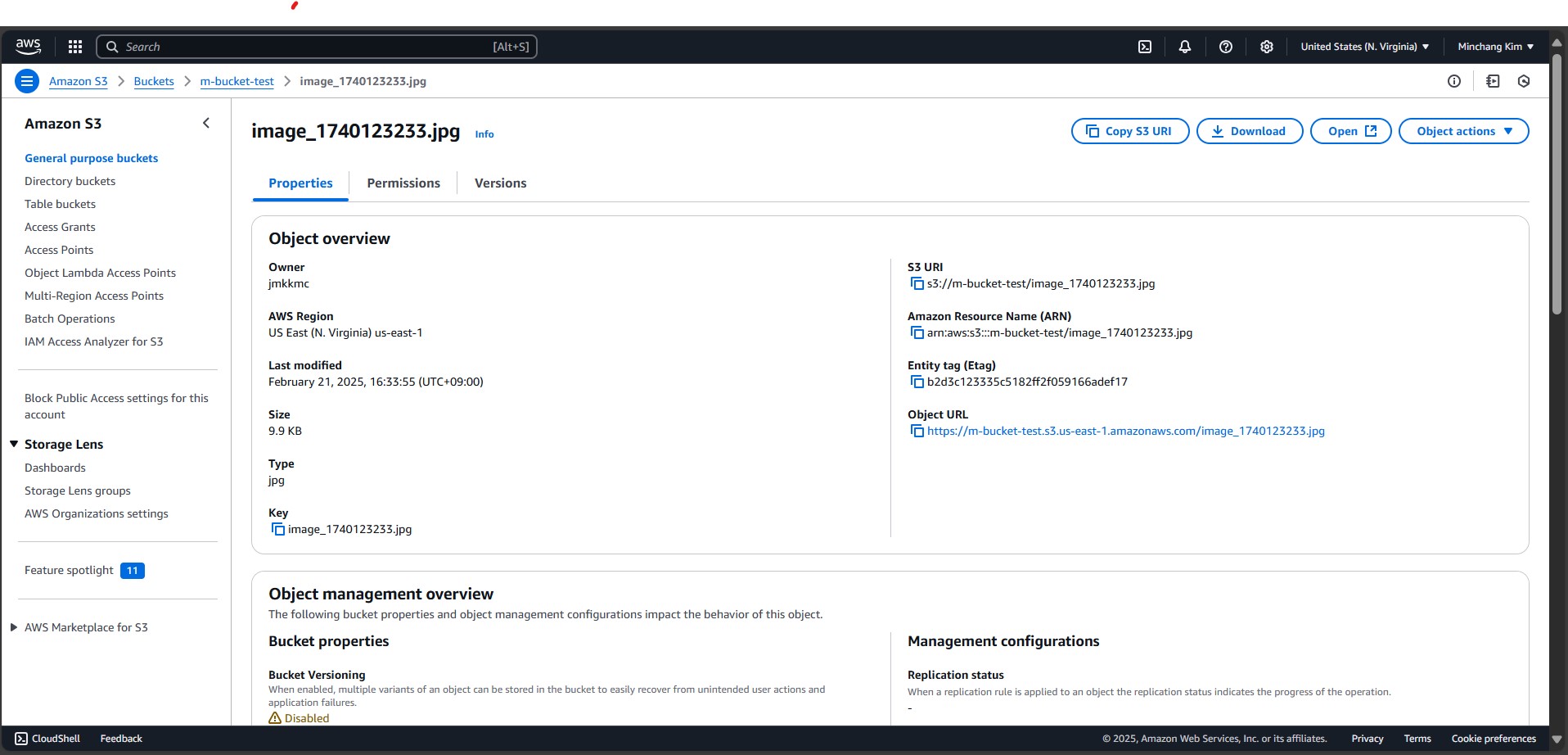
Task: Open the Info link beside object name
Action: pyautogui.click(x=484, y=134)
